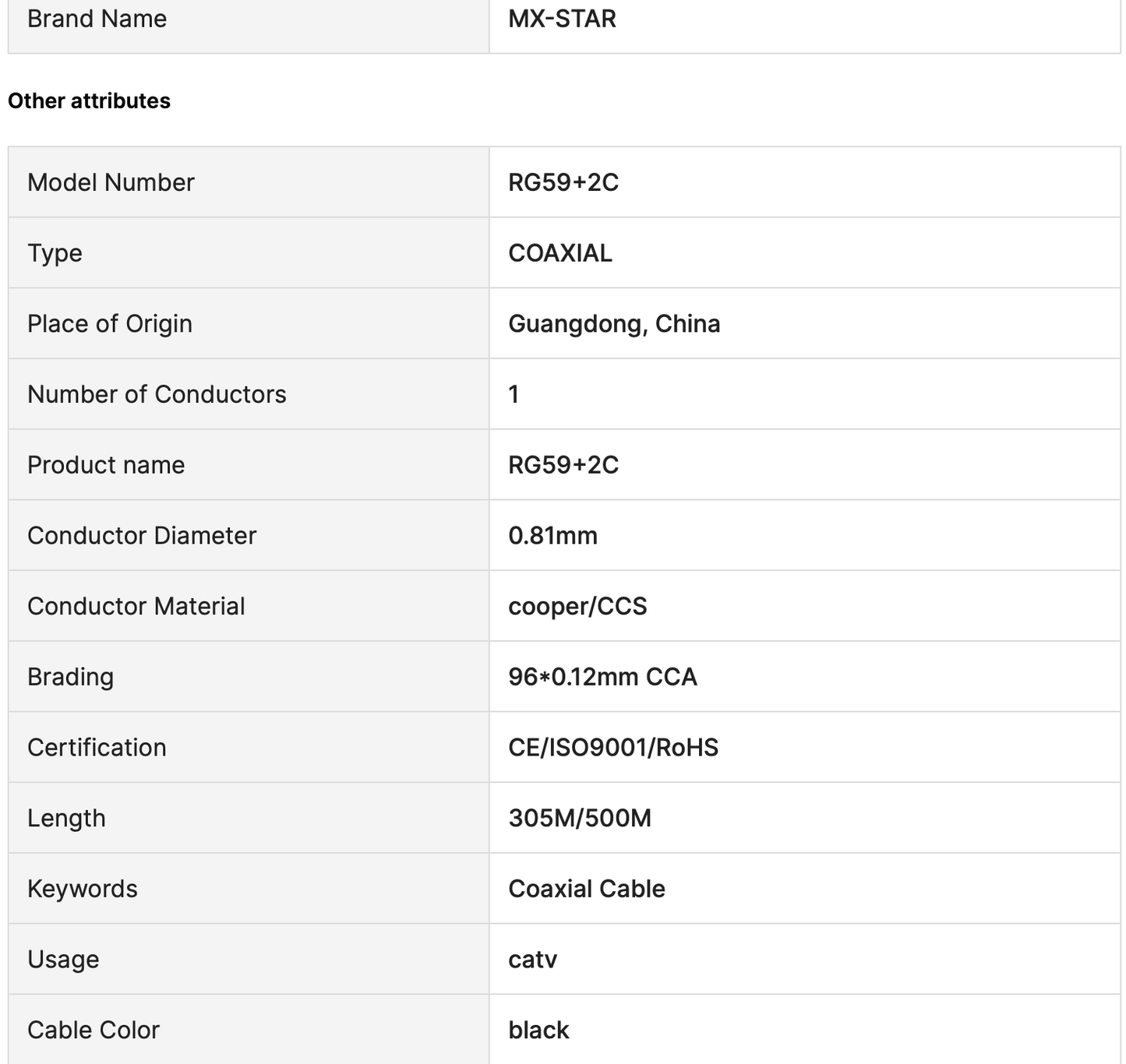Click the Cable Color label

coord(94,1031)
